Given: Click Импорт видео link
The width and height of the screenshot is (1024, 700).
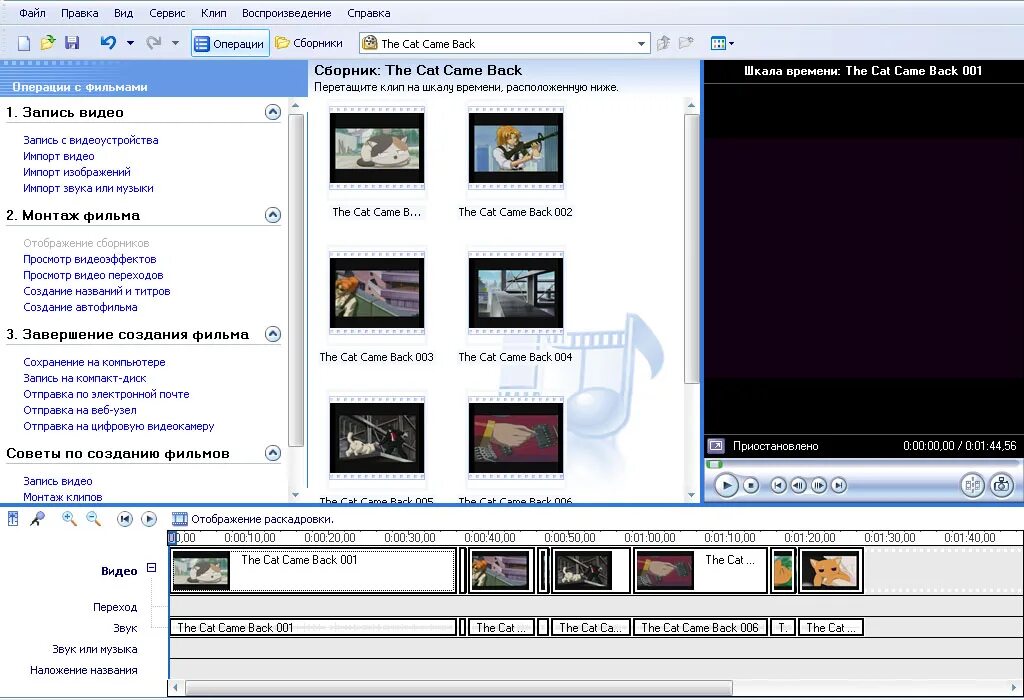Looking at the screenshot, I should click(59, 156).
